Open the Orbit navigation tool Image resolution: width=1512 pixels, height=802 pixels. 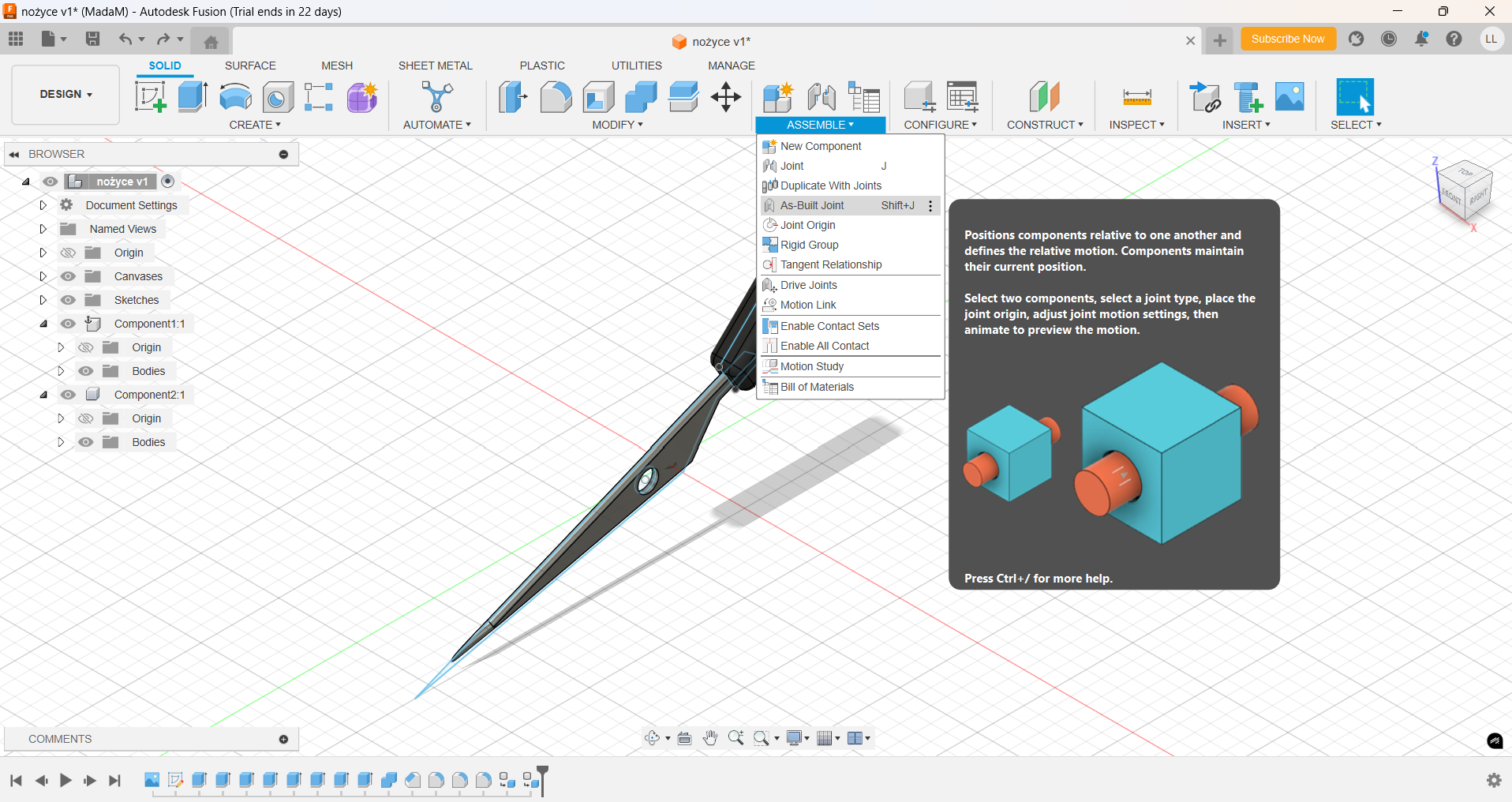pyautogui.click(x=653, y=738)
